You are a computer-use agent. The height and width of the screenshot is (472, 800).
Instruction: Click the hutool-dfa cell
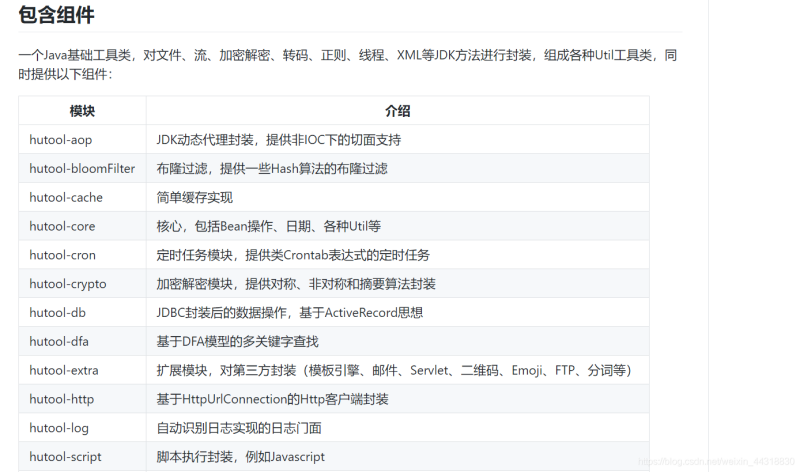(82, 341)
